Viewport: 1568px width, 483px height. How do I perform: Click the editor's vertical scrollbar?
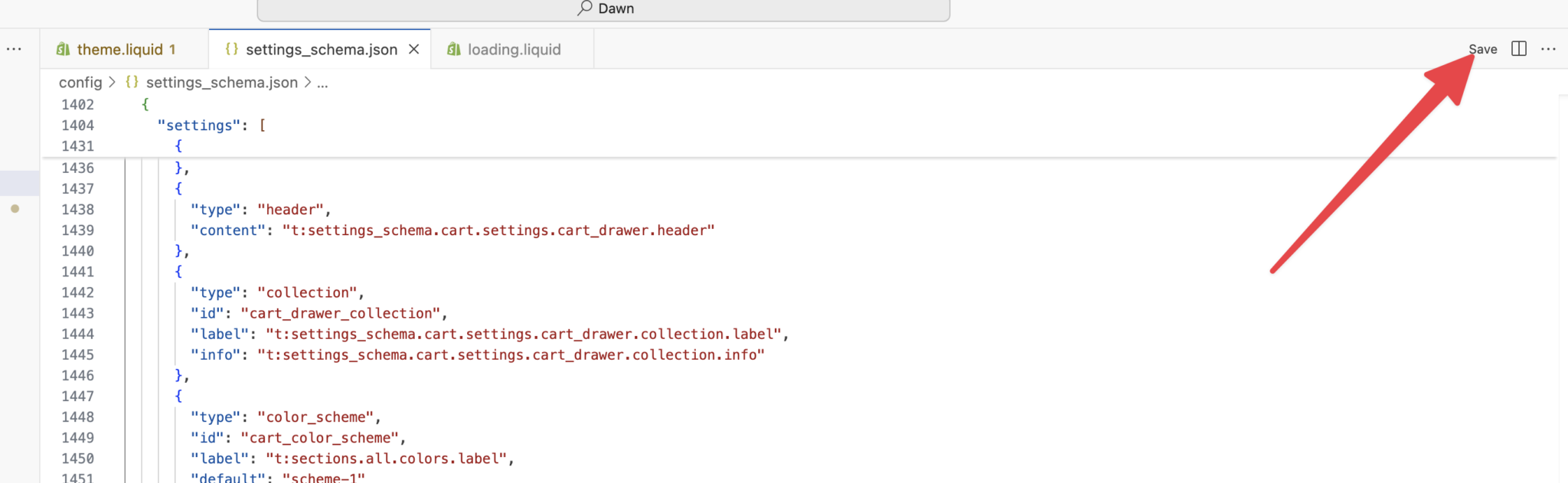click(1562, 291)
